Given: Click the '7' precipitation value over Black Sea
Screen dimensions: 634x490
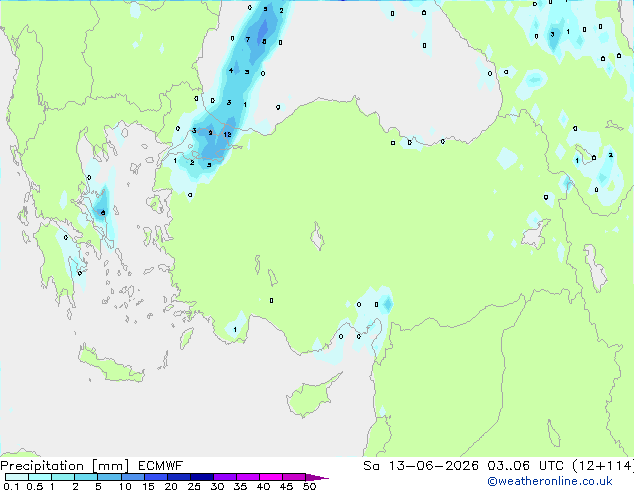Looking at the screenshot, I should point(248,40).
